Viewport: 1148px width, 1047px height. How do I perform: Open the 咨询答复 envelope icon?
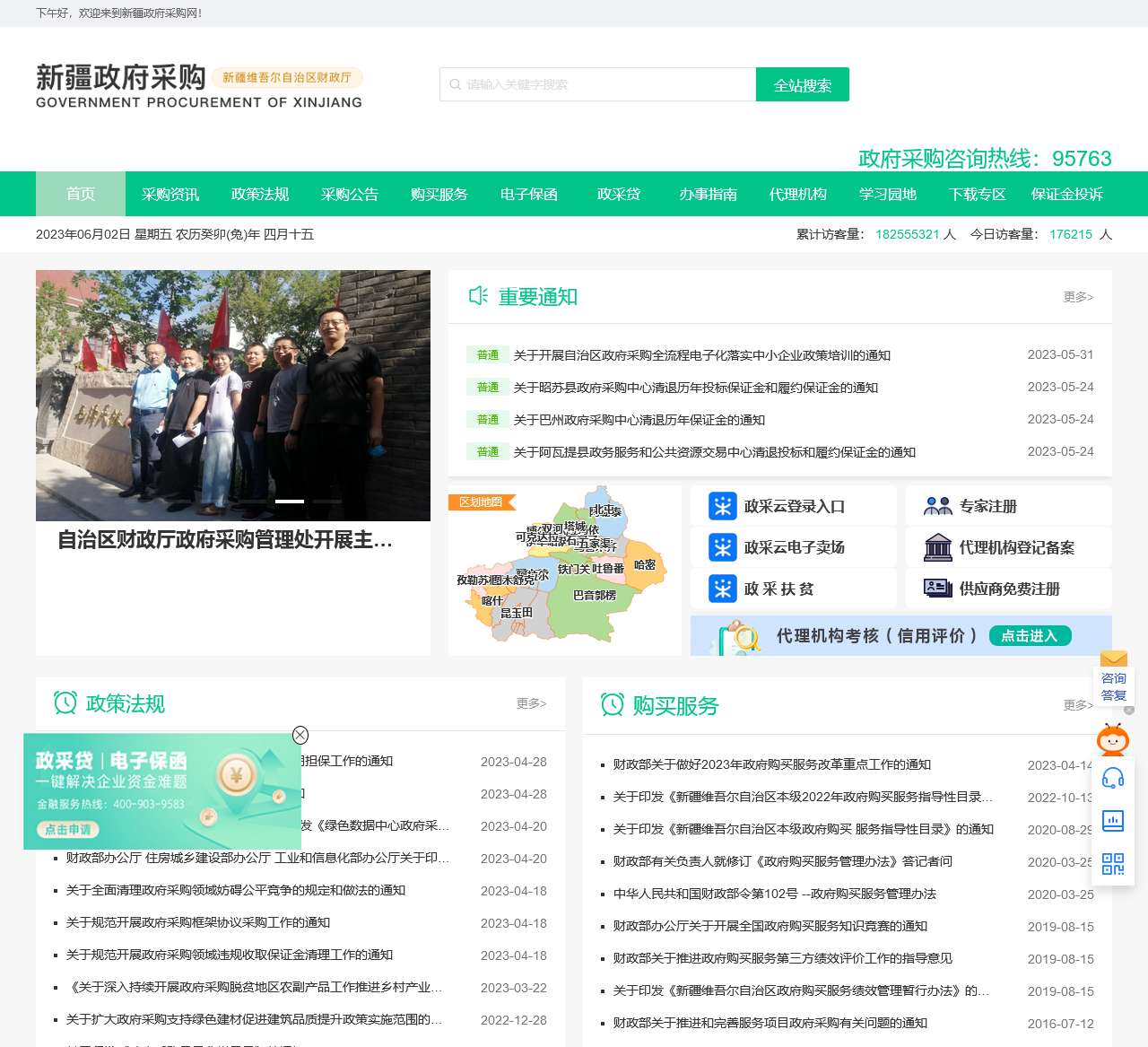pos(1113,661)
